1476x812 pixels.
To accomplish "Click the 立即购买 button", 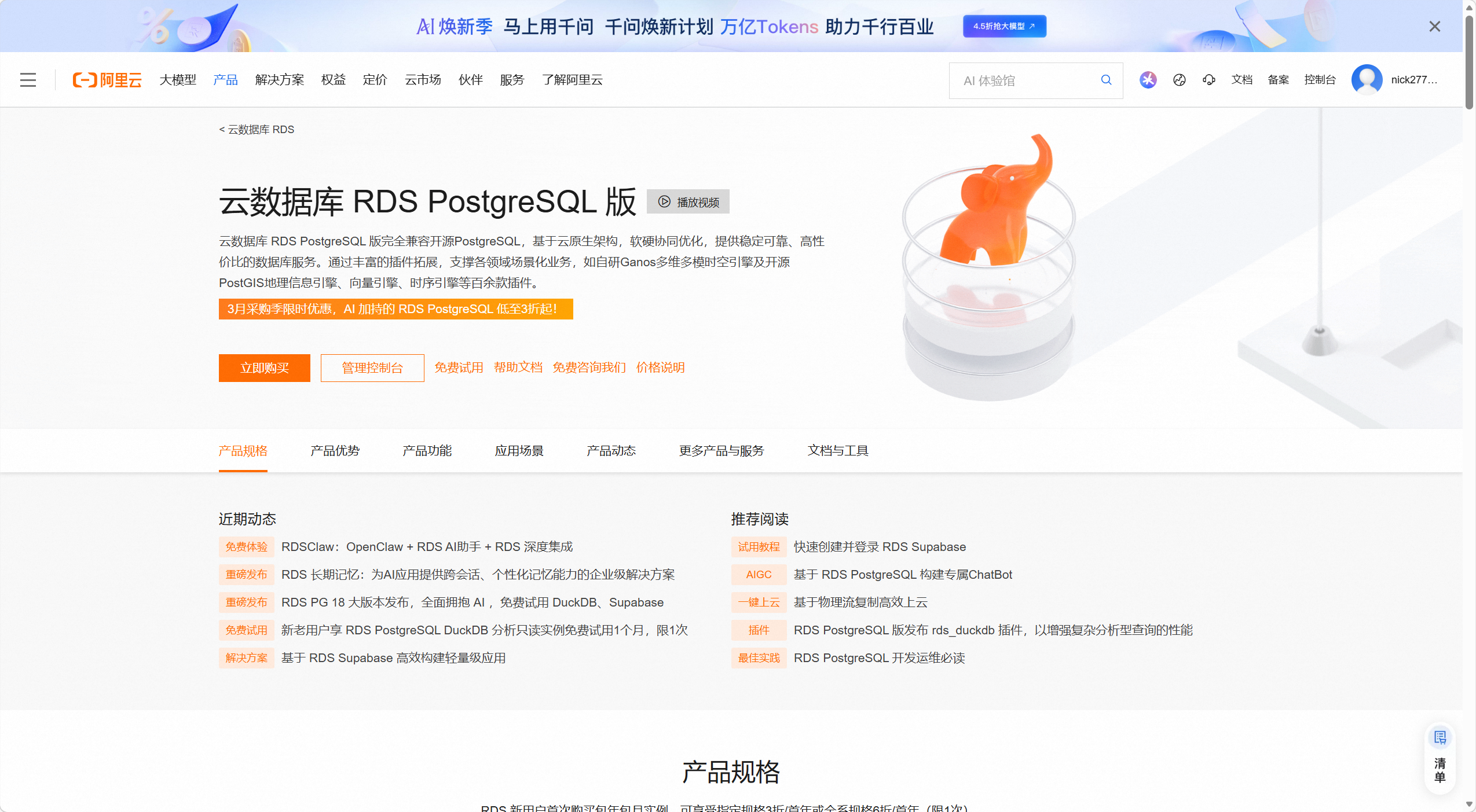I will pyautogui.click(x=264, y=368).
